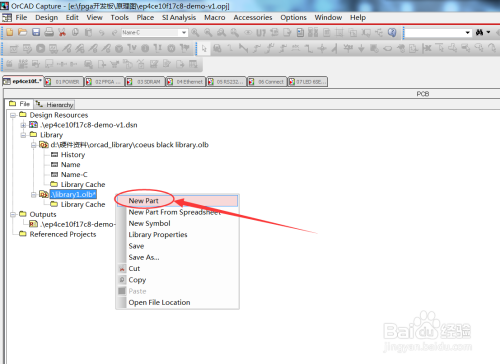
Task: Click the Undo arrow toolbar icon
Action: (x=102, y=32)
